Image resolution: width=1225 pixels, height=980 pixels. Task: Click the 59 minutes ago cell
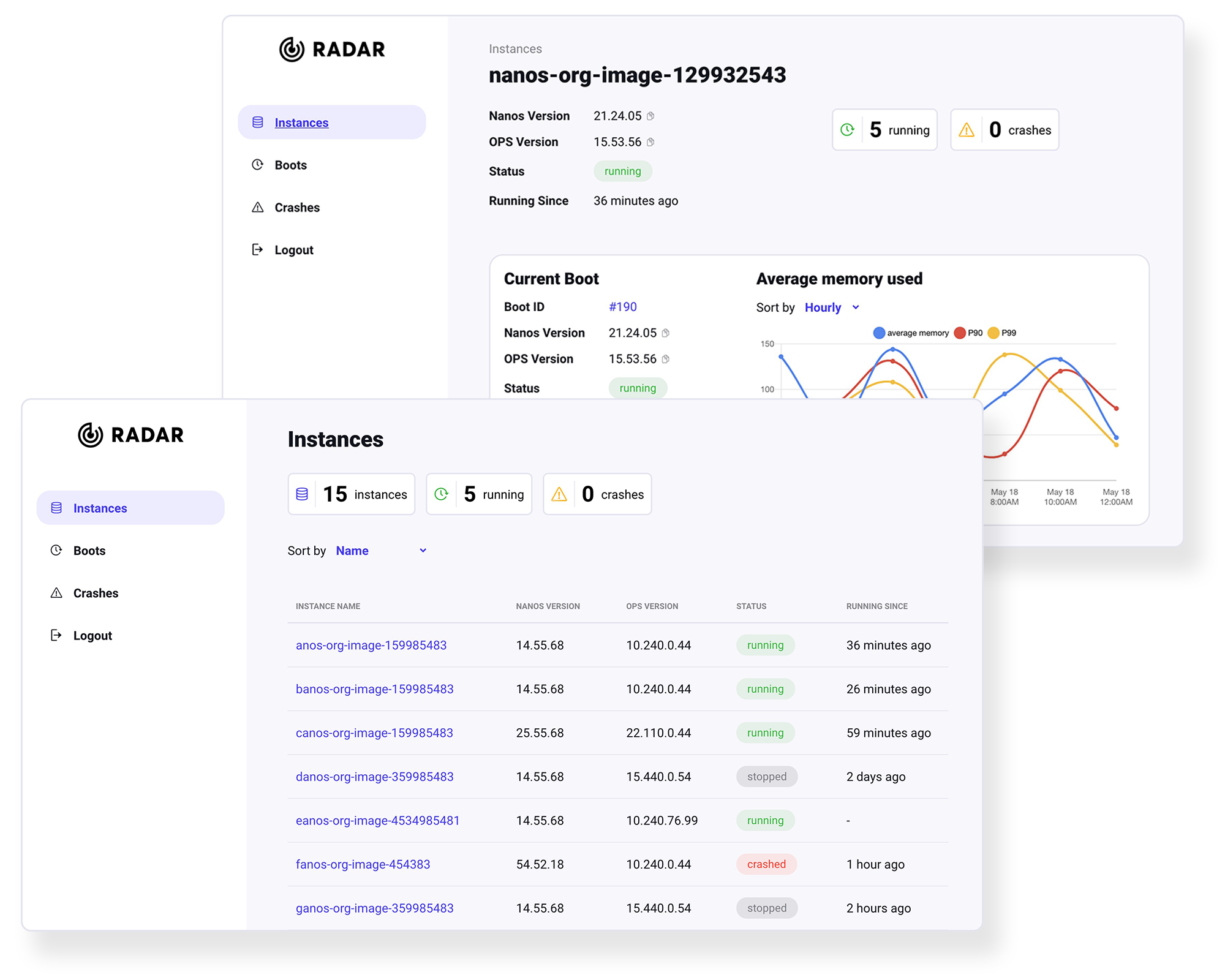point(888,733)
